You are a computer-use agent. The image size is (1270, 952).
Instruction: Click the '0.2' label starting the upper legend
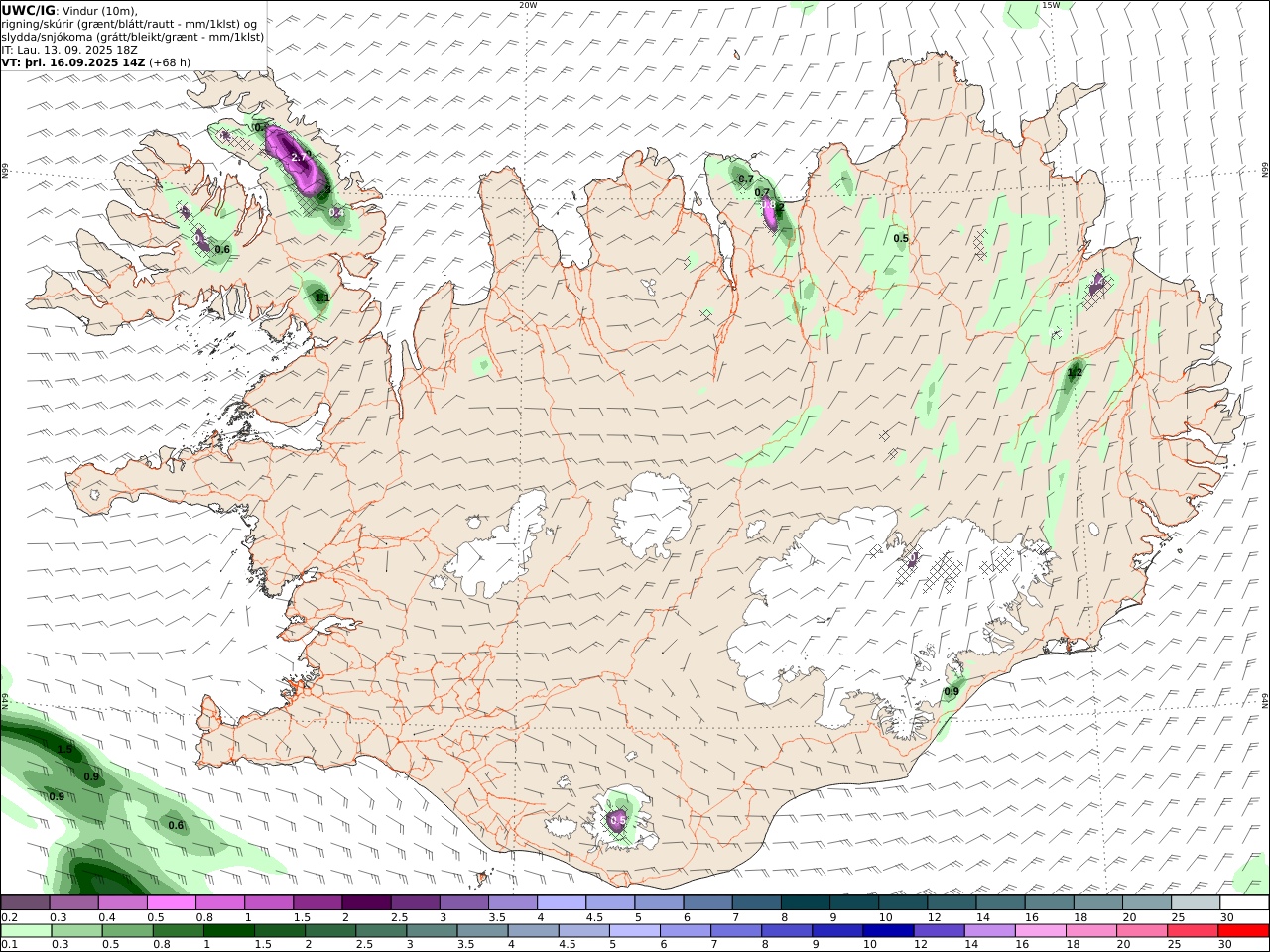coord(9,917)
